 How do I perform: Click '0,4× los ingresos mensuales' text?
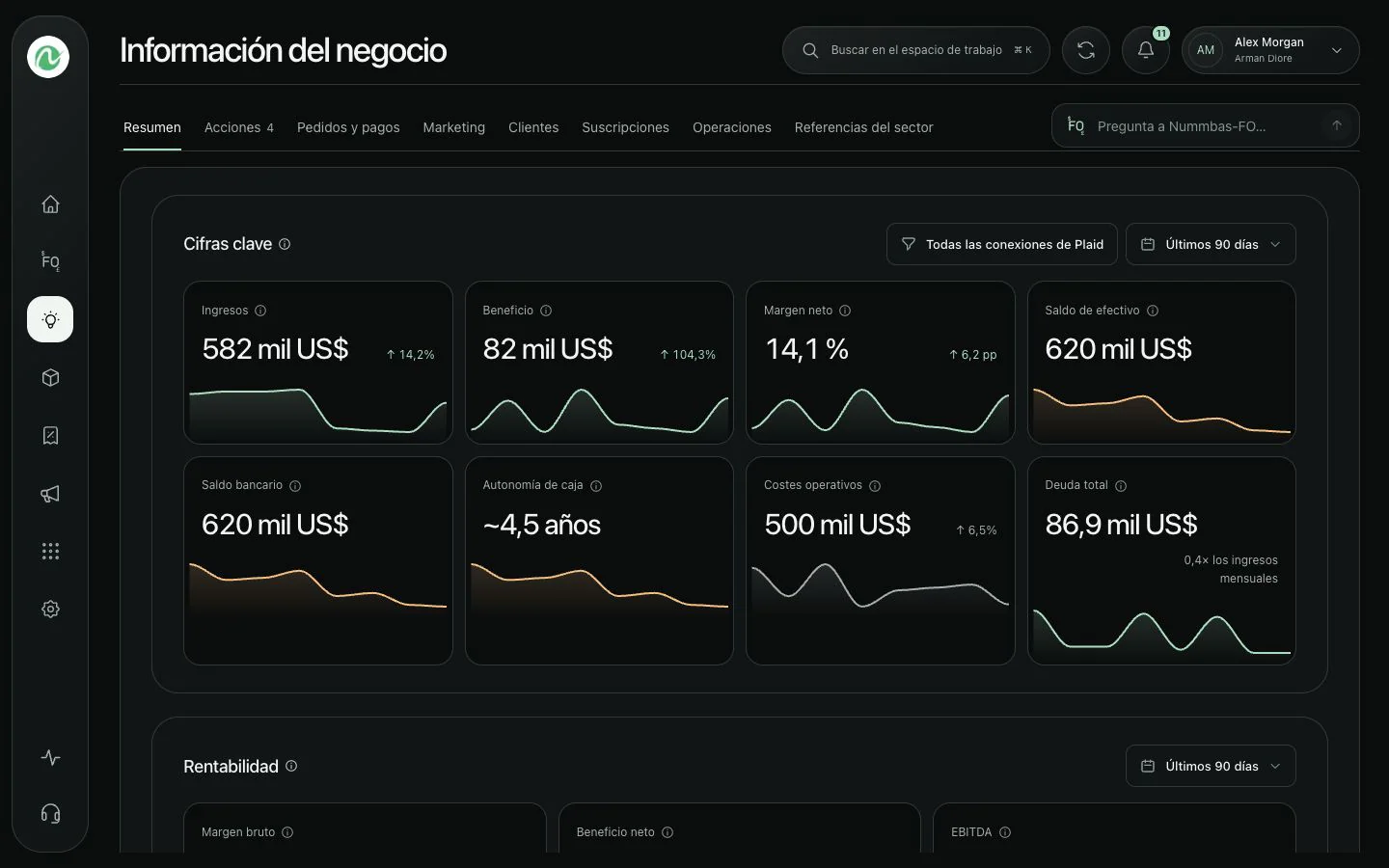click(x=1231, y=569)
